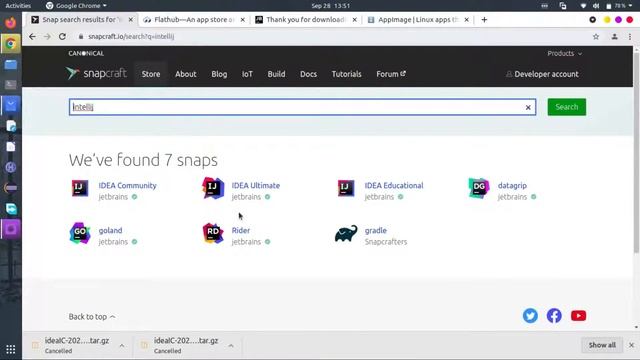Open the Activities overview
640x360 pixels.
click(18, 6)
